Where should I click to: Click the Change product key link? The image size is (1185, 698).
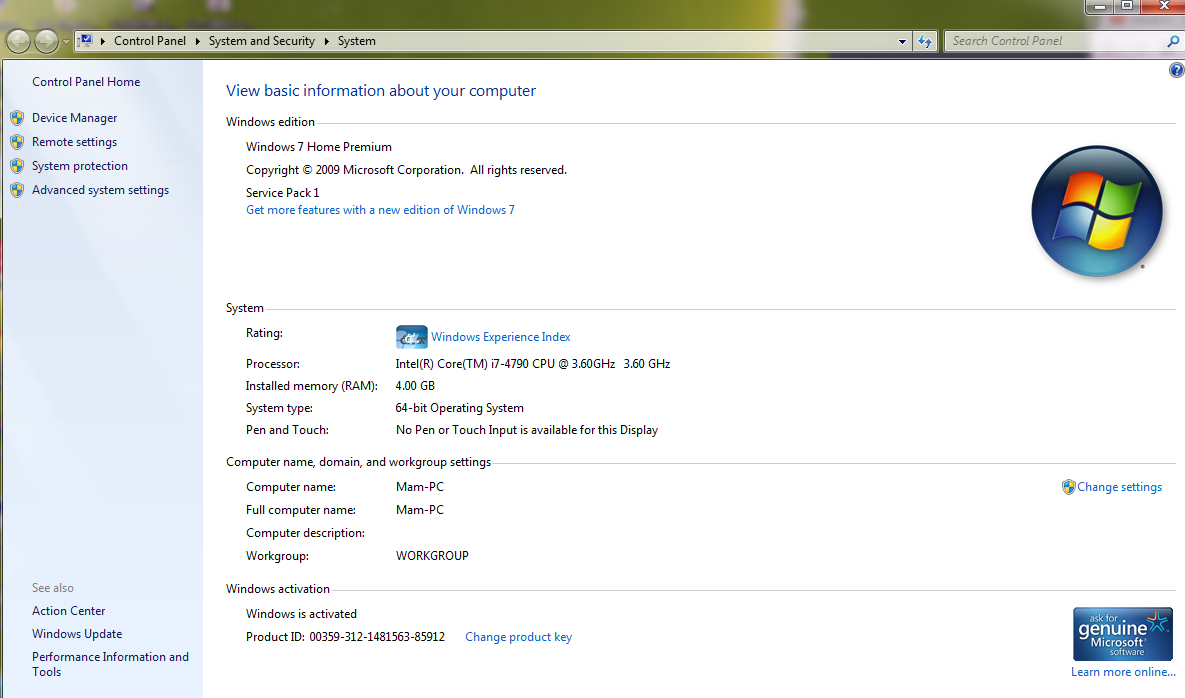pyautogui.click(x=518, y=637)
